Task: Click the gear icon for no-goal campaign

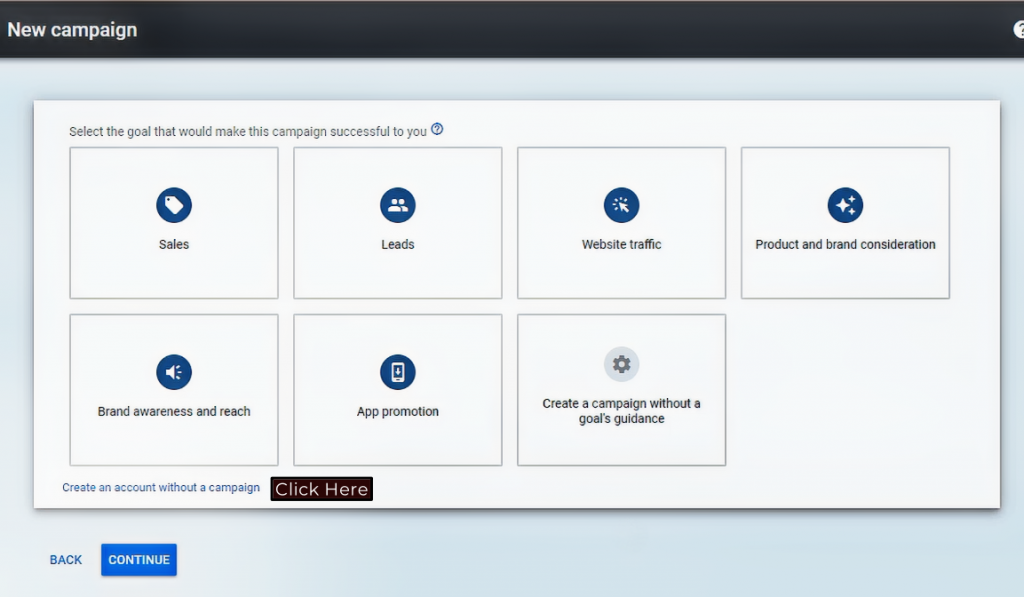Action: (621, 364)
